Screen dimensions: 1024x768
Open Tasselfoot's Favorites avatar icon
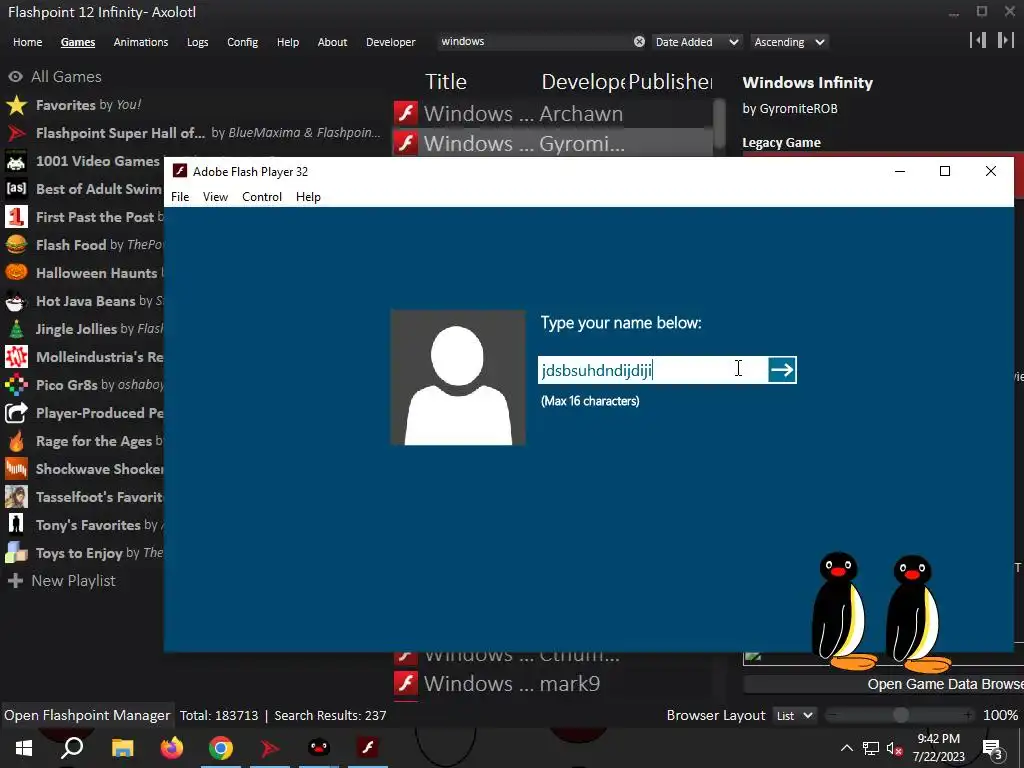point(16,497)
